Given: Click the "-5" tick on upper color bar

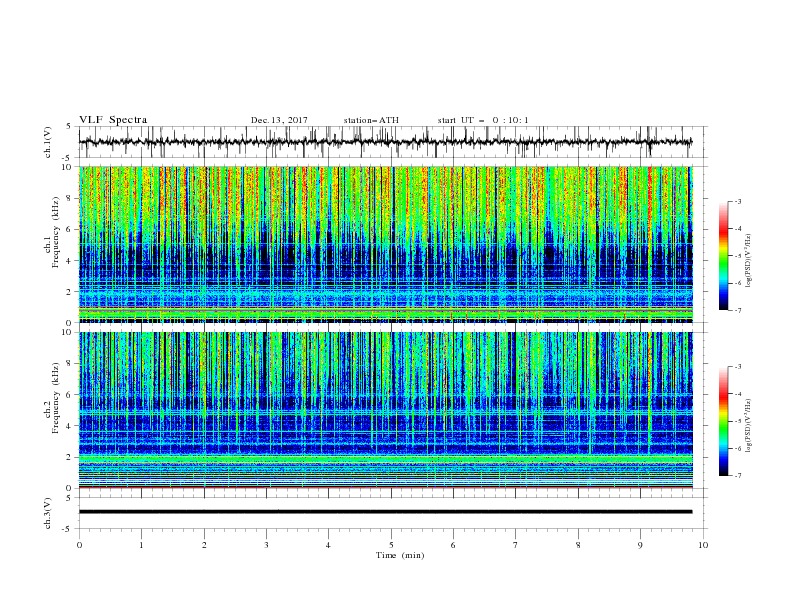Looking at the screenshot, I should [737, 256].
